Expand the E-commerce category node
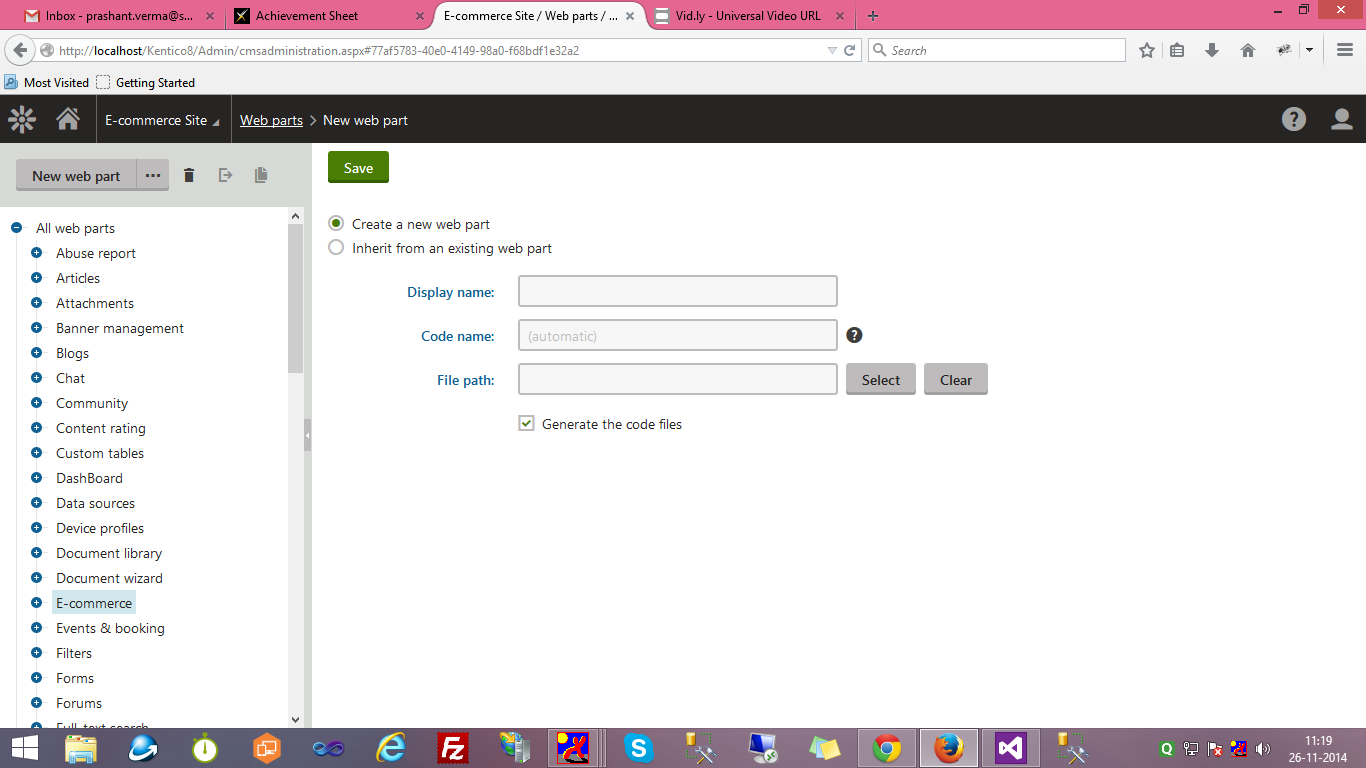1366x768 pixels. click(x=37, y=603)
